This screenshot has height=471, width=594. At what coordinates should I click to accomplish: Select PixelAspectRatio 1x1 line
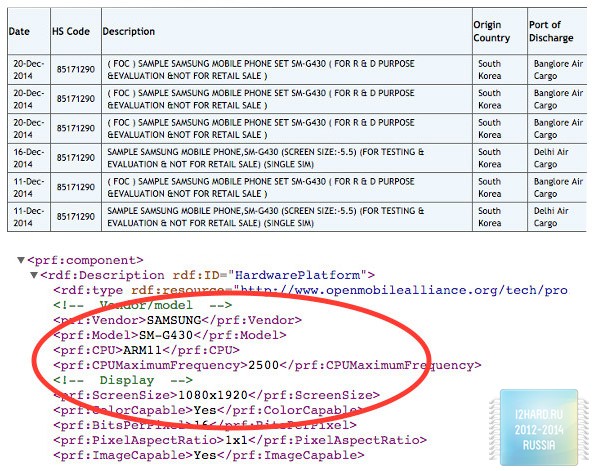click(x=240, y=440)
